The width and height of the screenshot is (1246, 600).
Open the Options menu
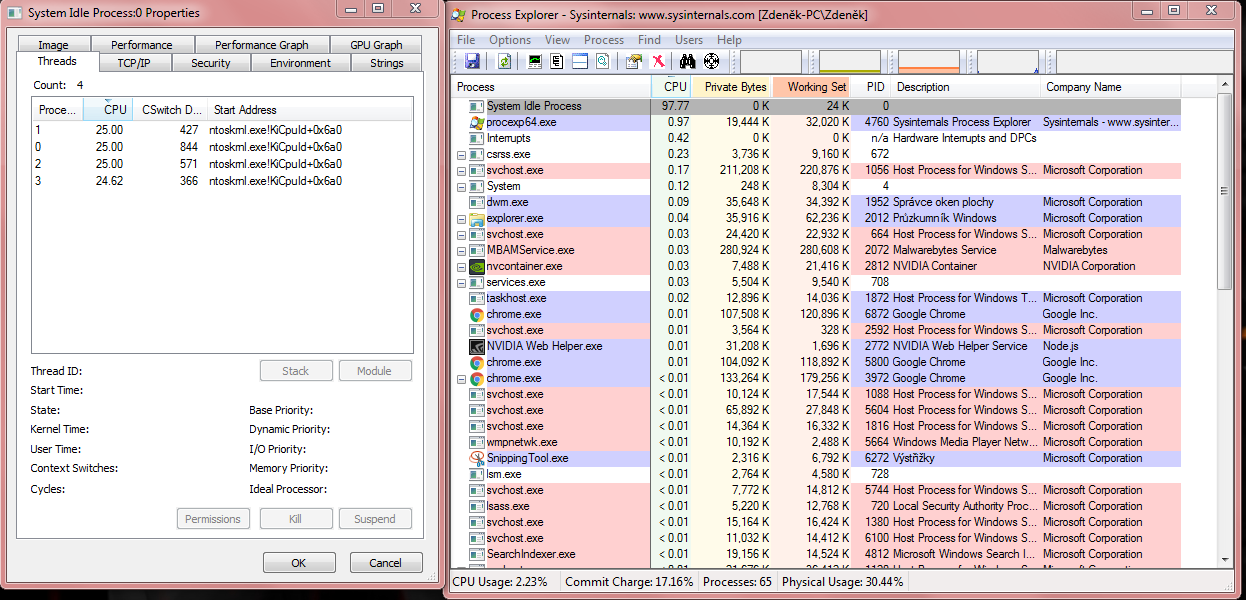[x=510, y=40]
